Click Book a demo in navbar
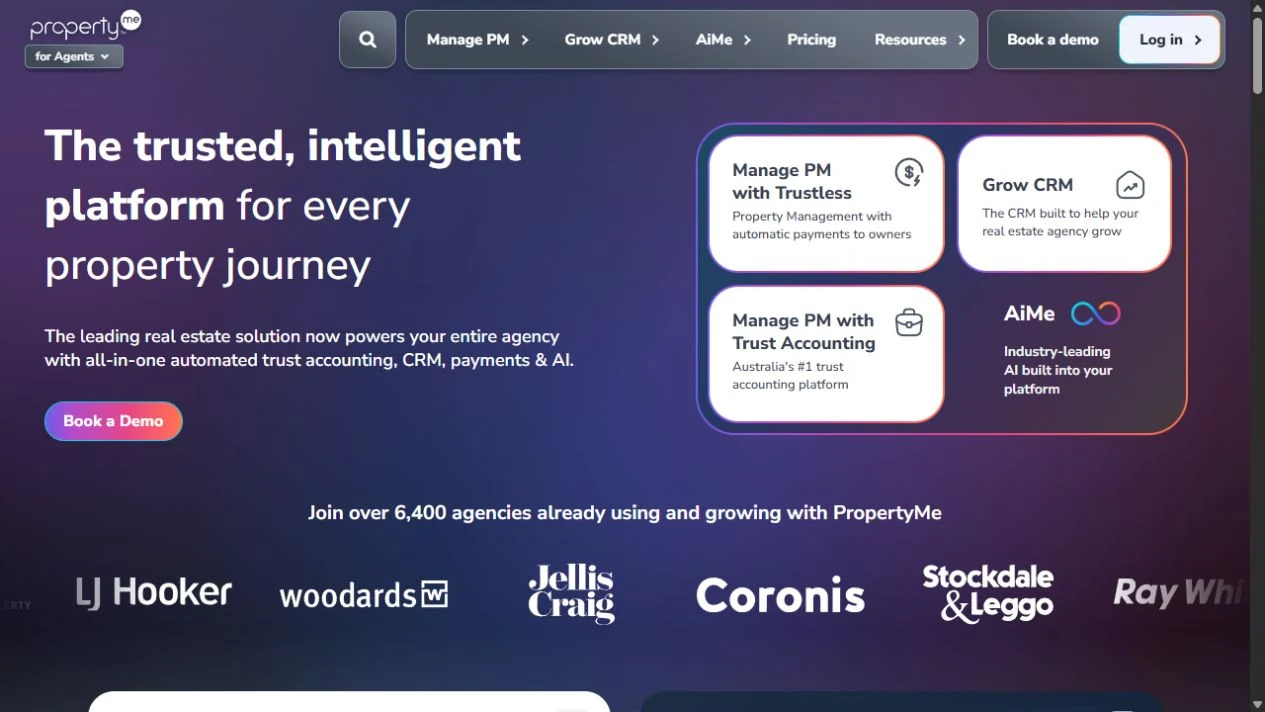Screen dimensions: 1265x712 click(x=1053, y=40)
